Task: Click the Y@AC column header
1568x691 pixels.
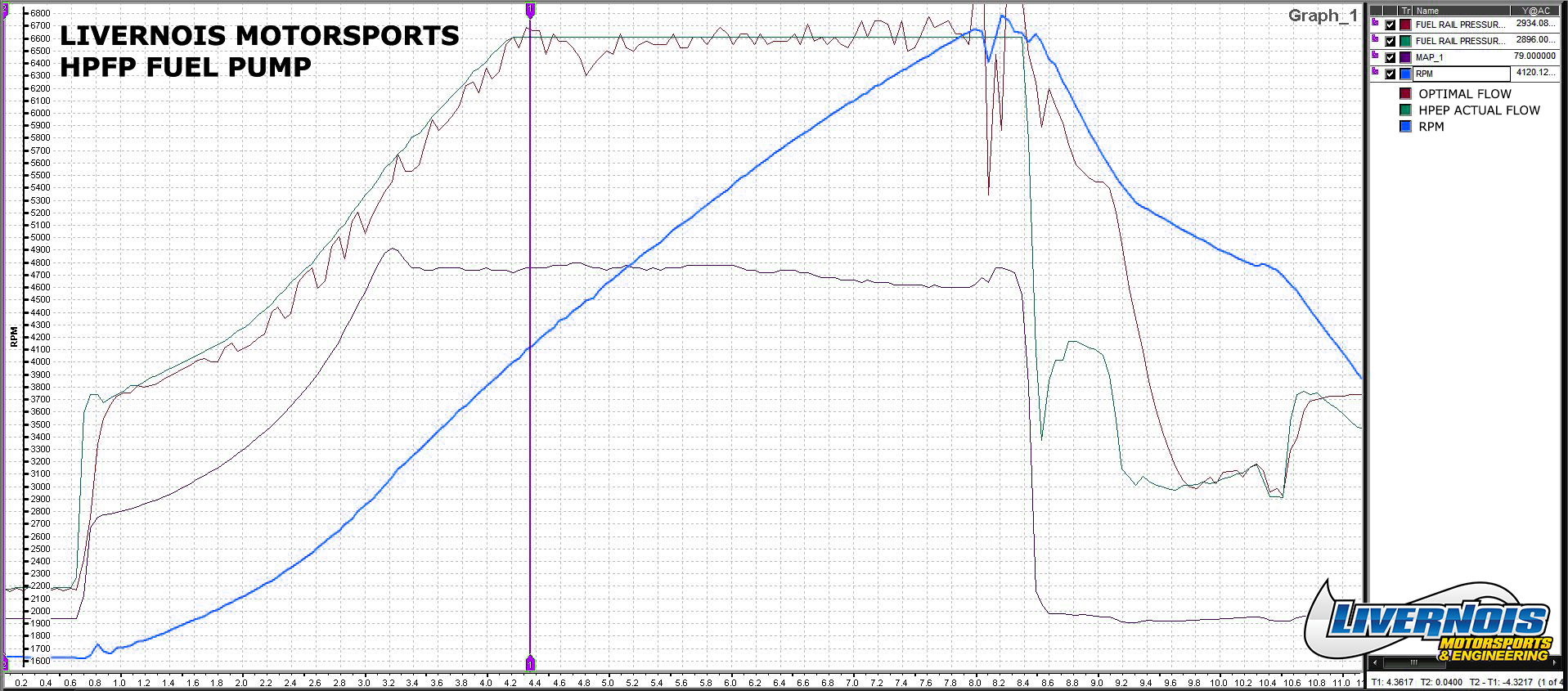Action: point(1535,11)
